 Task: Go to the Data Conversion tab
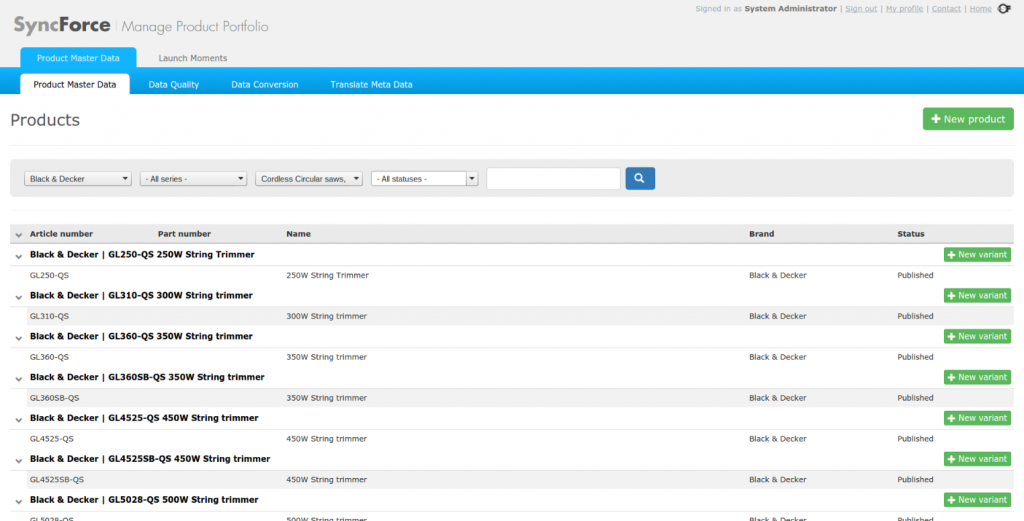click(265, 85)
